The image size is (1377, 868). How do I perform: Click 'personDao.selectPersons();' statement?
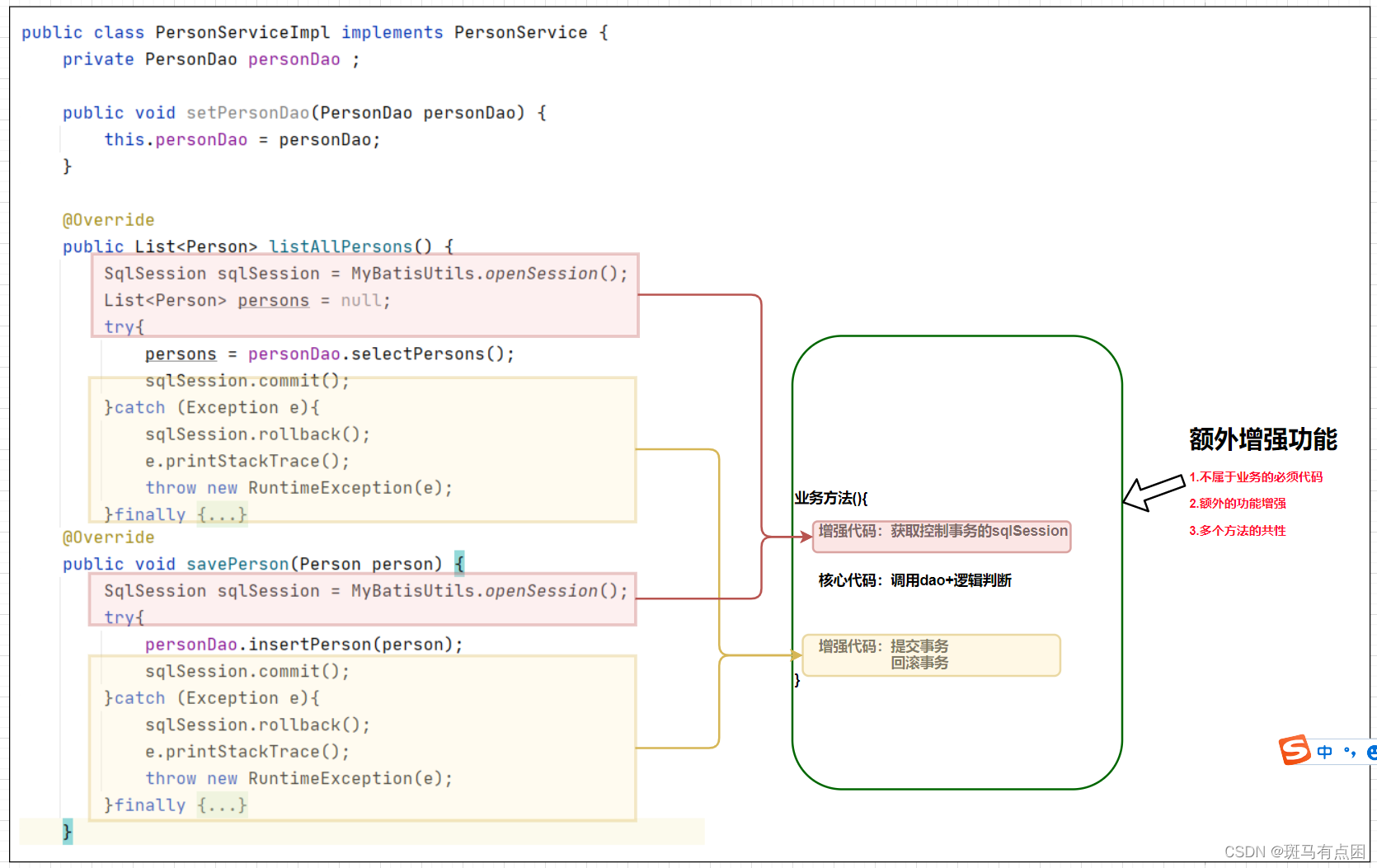point(381,354)
